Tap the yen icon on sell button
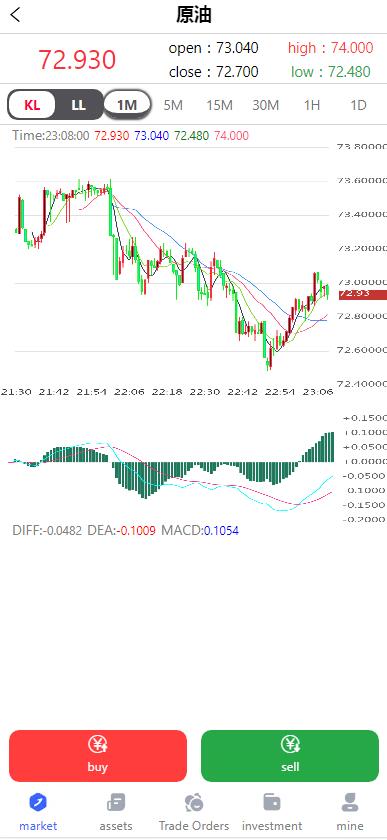This screenshot has width=387, height=840. pyautogui.click(x=290, y=745)
